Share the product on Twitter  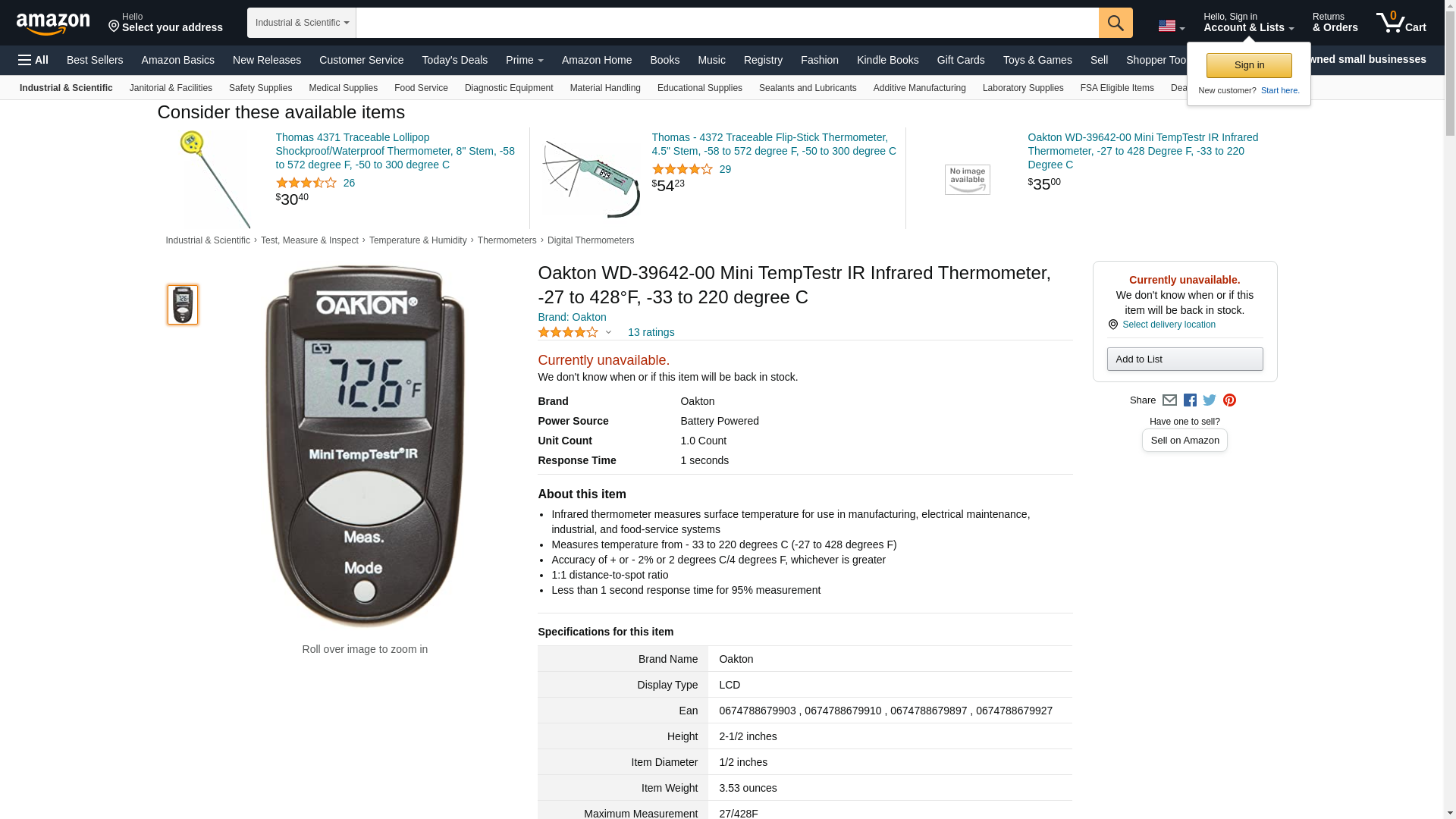(1210, 400)
